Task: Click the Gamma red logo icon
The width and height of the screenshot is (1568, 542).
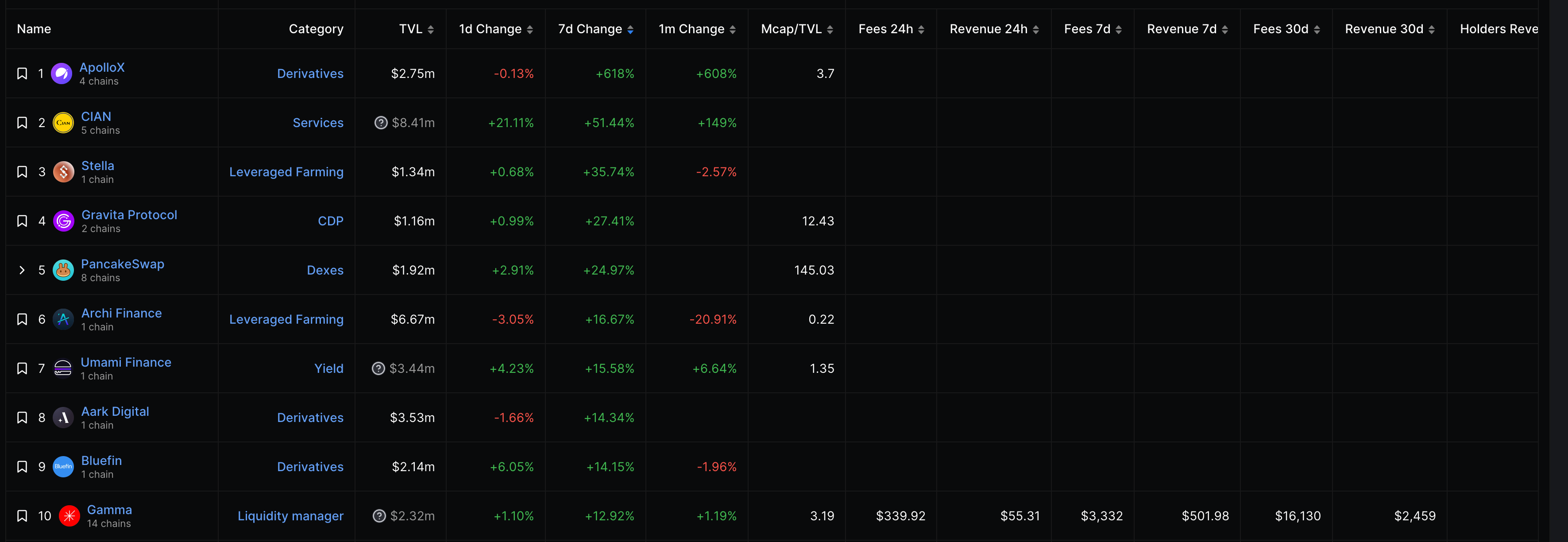Action: (x=70, y=516)
